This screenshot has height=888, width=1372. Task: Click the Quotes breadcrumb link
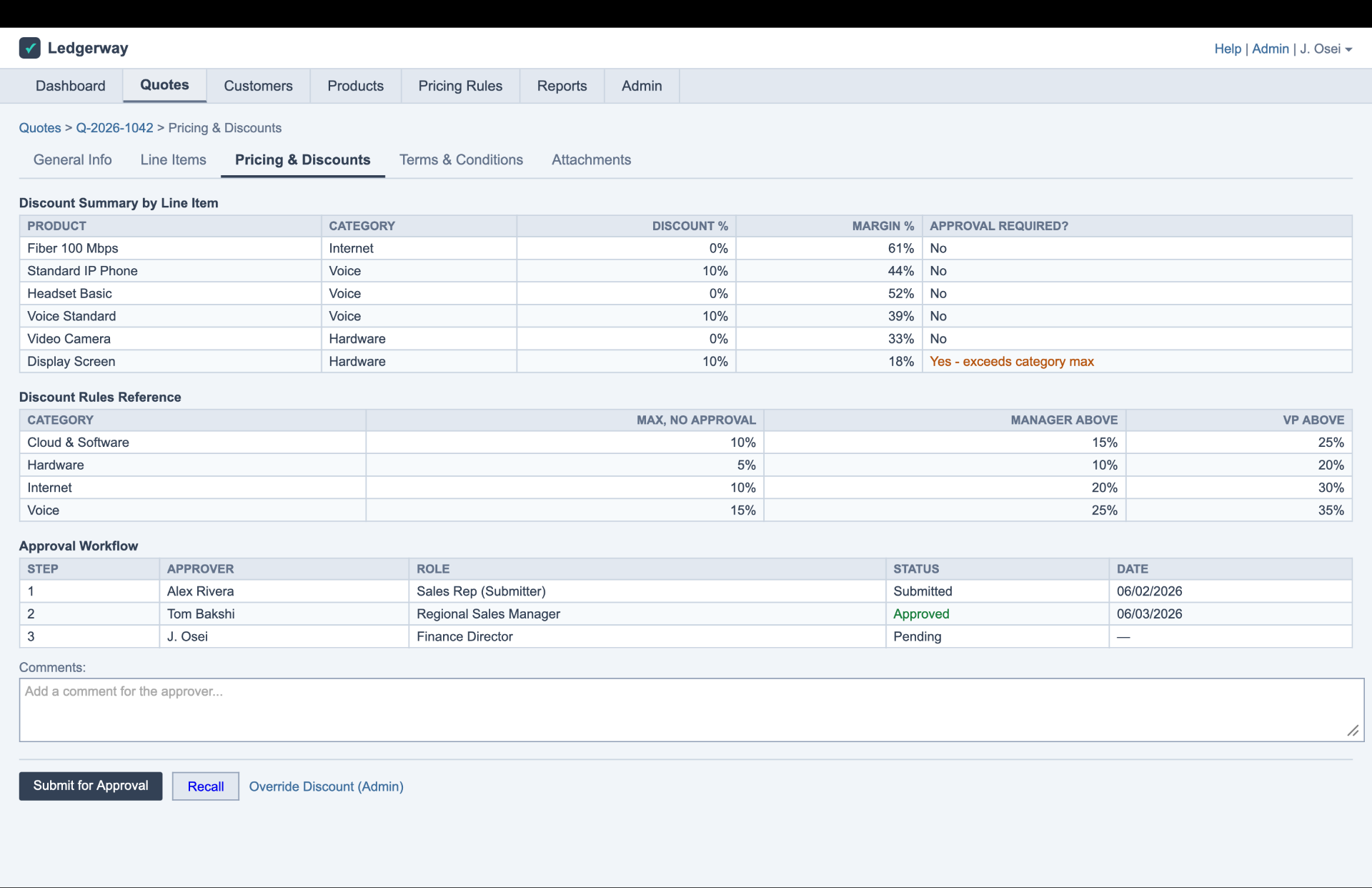[x=40, y=128]
